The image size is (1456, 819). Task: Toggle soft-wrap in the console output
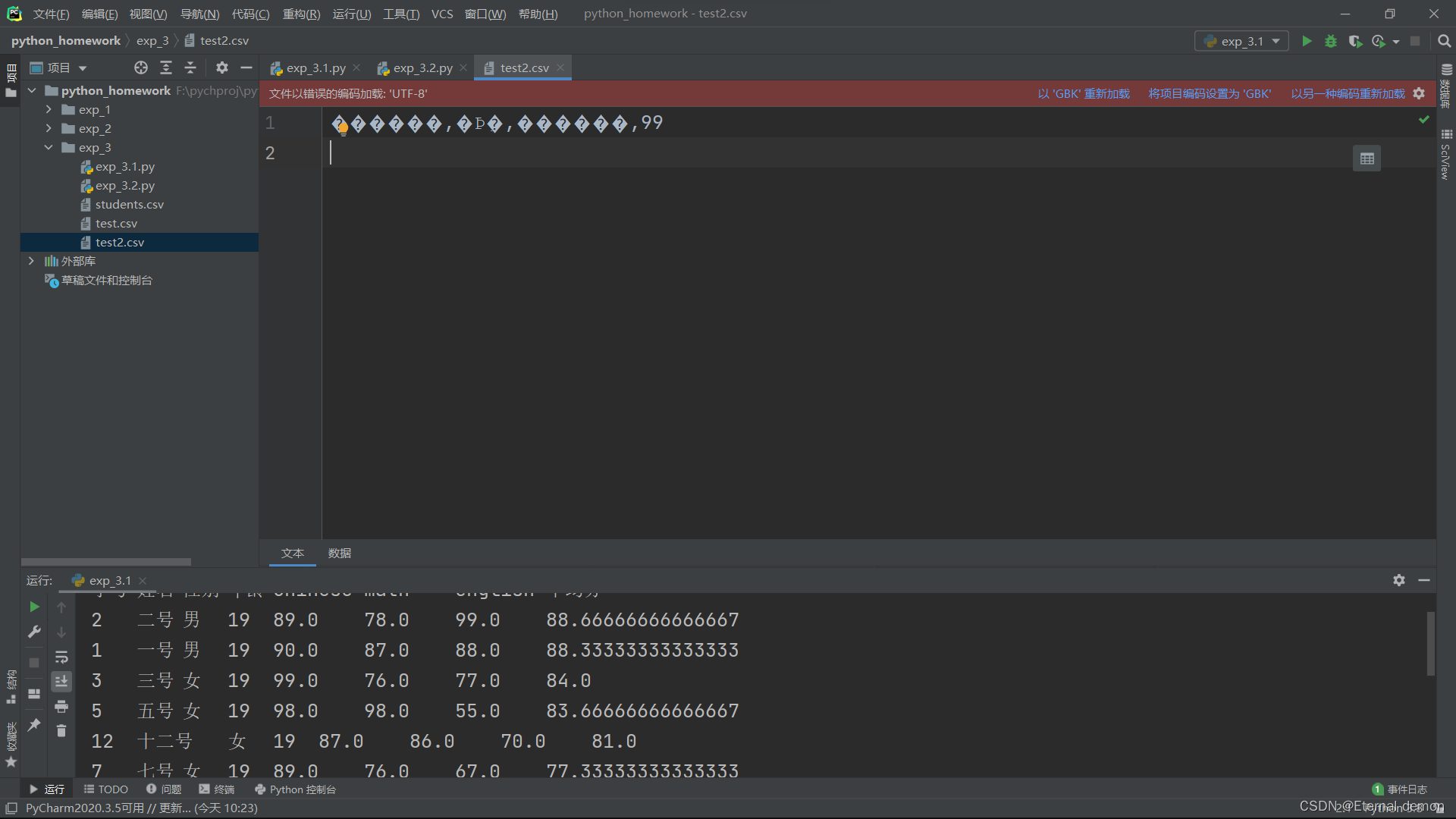[61, 657]
